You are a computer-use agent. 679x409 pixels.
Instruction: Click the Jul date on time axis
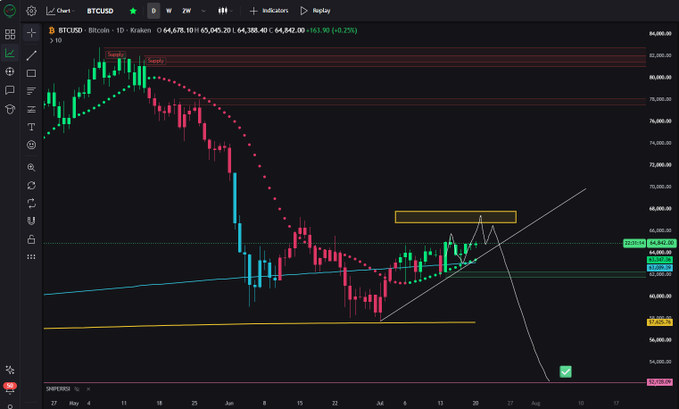tap(380, 403)
